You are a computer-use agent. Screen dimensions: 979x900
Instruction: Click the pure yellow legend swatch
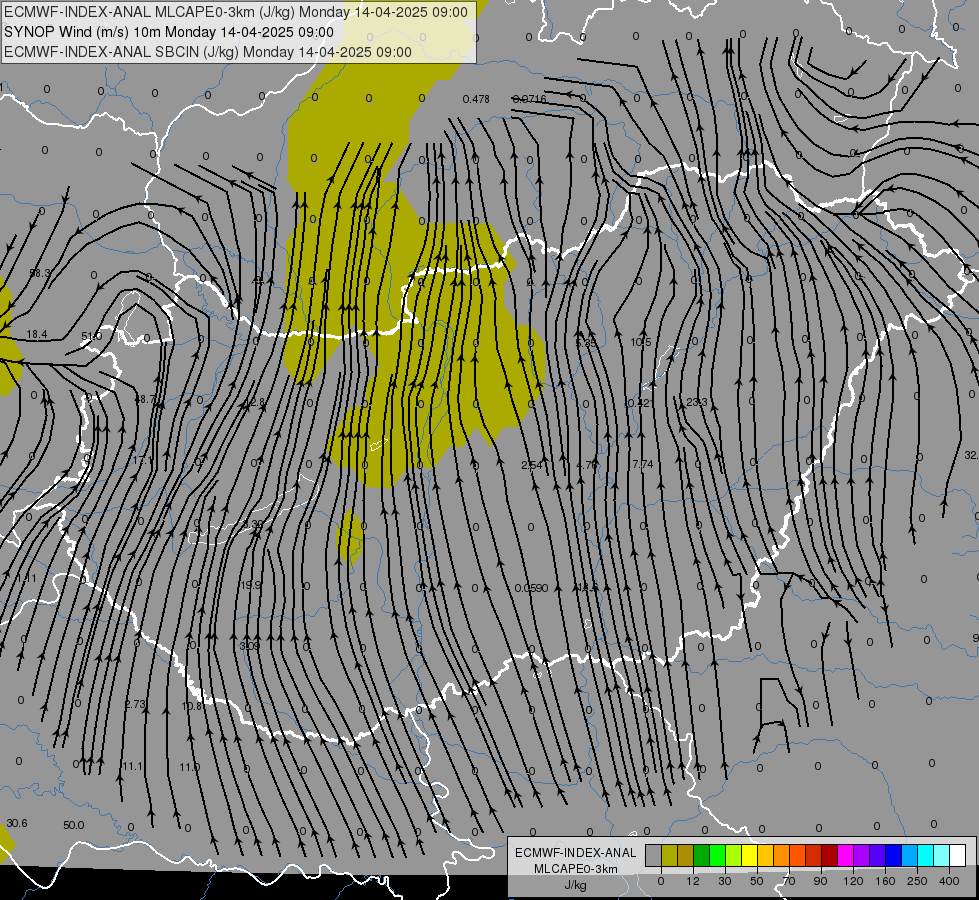point(749,856)
